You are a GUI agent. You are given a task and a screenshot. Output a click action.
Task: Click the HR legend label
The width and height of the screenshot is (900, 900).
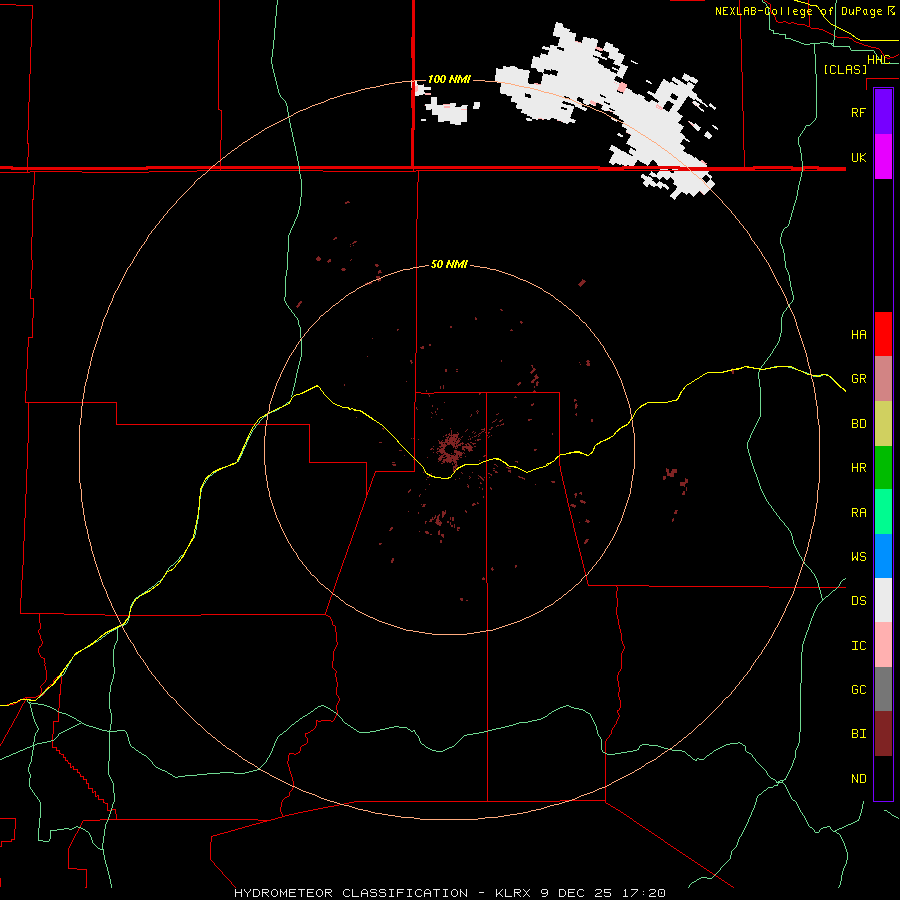tap(858, 468)
